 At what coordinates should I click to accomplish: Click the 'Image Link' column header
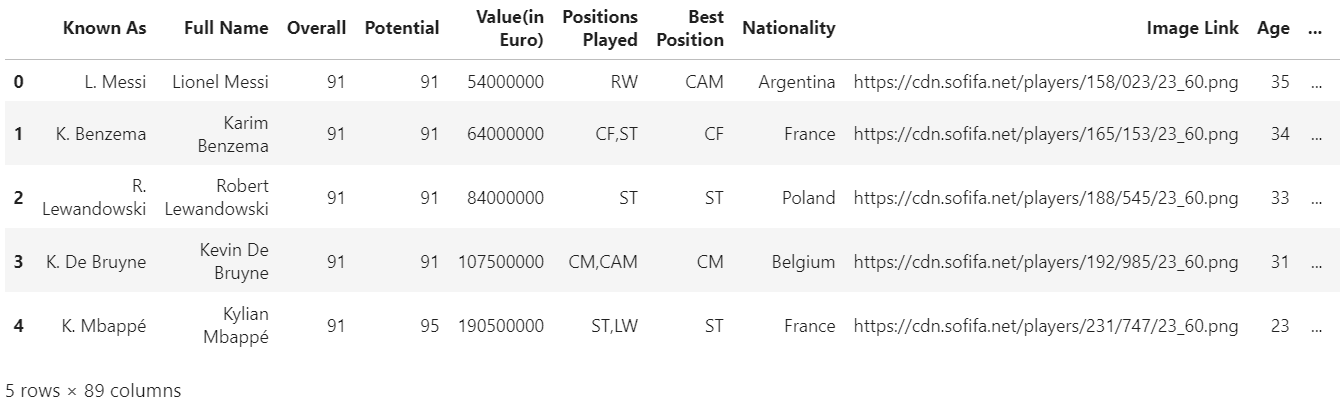coord(1192,28)
